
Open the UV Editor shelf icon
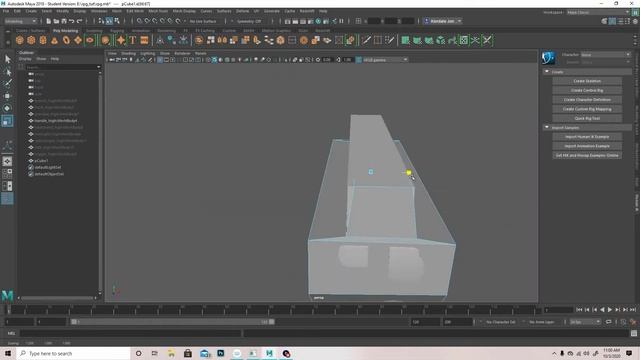(464, 40)
